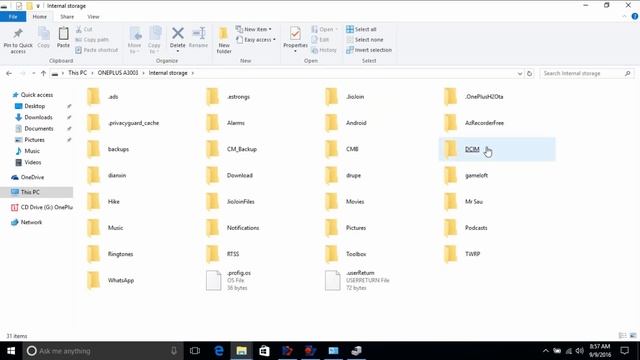
Task: Click This PC in address bar
Action: 77,73
